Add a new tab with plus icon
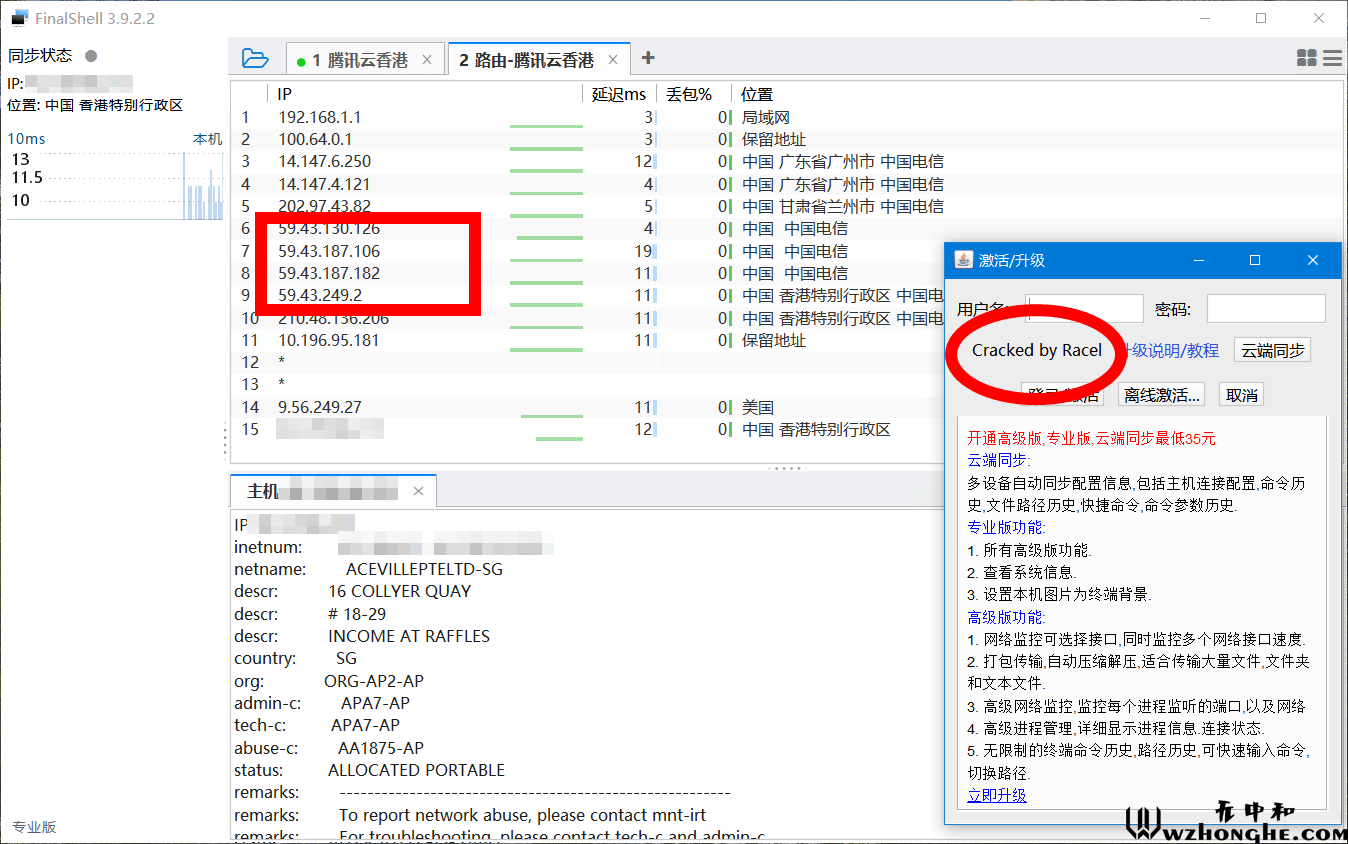The width and height of the screenshot is (1348, 844). [x=648, y=58]
